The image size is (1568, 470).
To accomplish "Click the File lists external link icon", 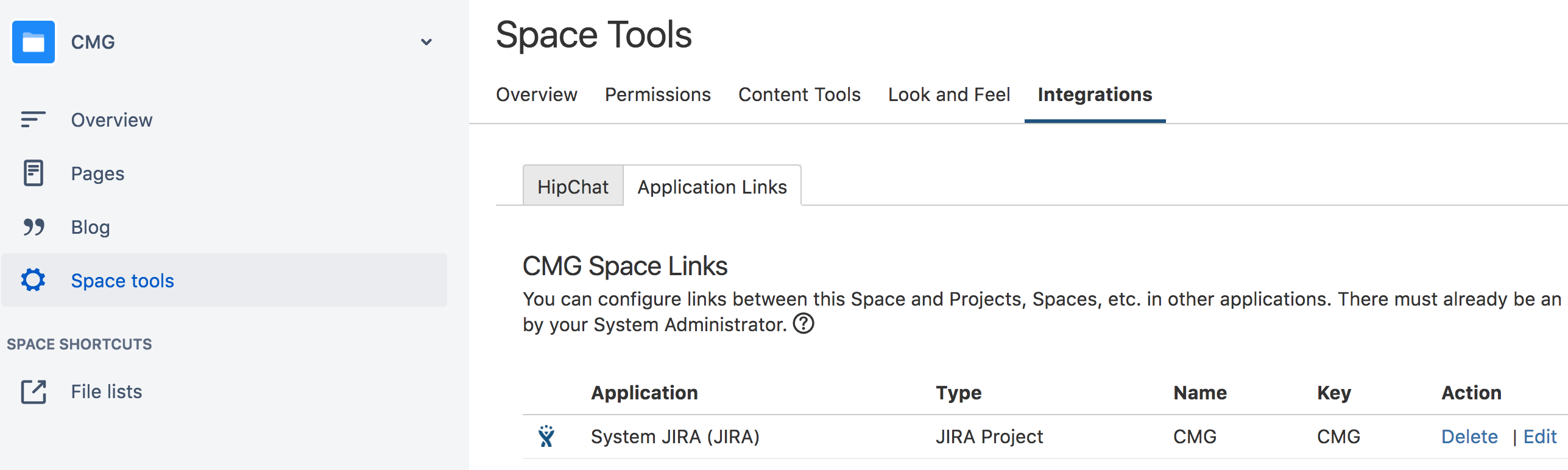I will click(34, 391).
